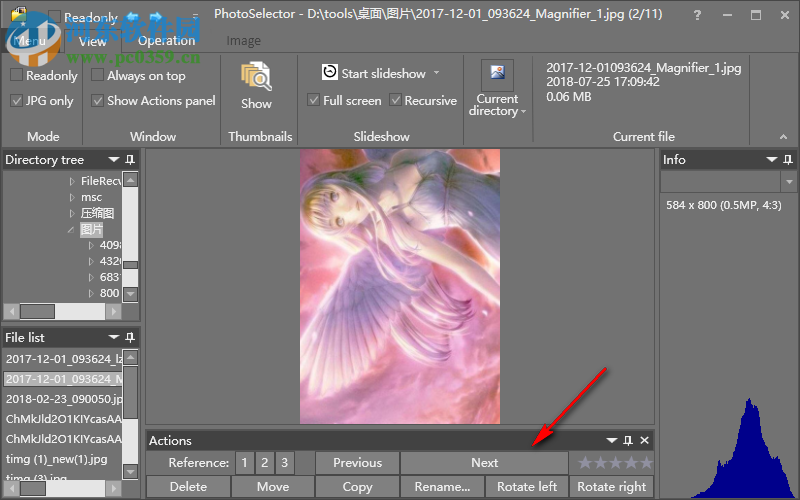The image size is (800, 500).
Task: Select the 图片 folder in the tree
Action: click(91, 230)
